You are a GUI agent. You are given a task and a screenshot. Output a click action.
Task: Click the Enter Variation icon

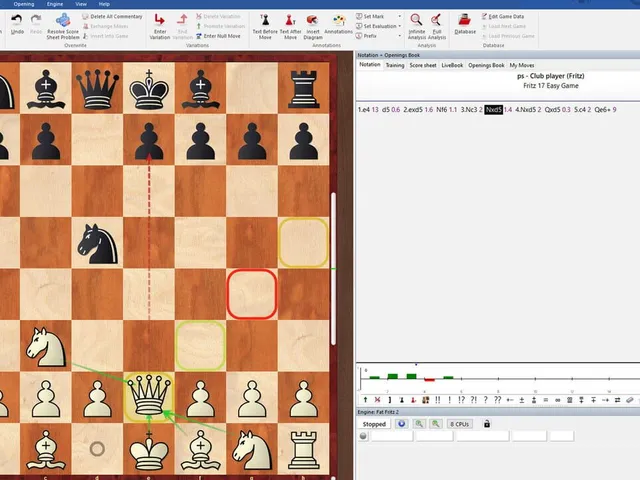(159, 20)
